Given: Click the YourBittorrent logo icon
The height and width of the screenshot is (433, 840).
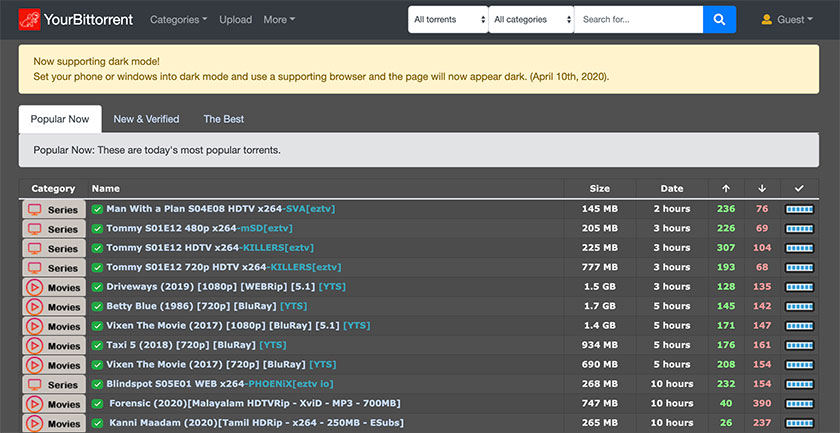Looking at the screenshot, I should click(x=30, y=19).
